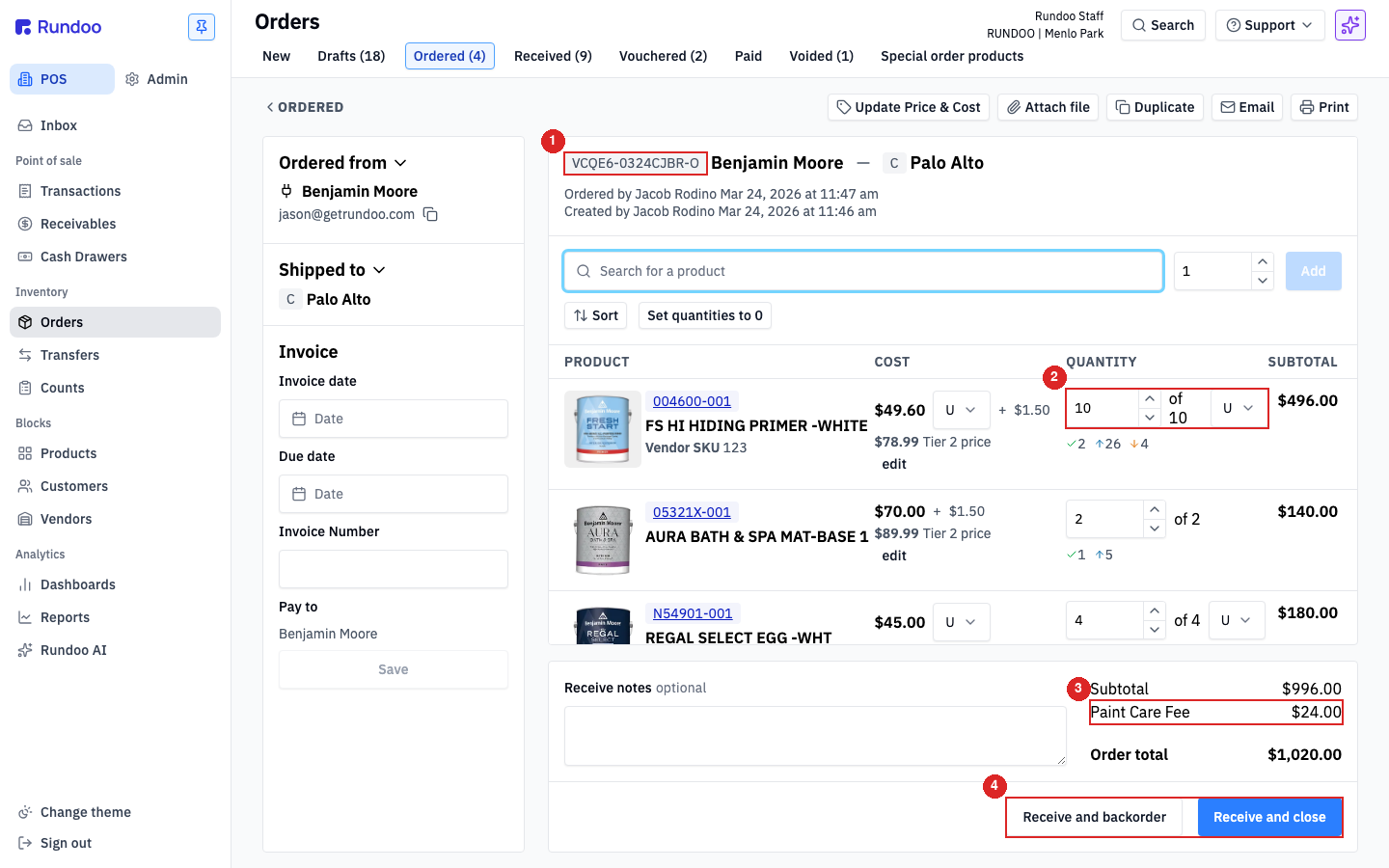This screenshot has height=868, width=1389.
Task: Click the Invoice Number field
Action: point(394,569)
